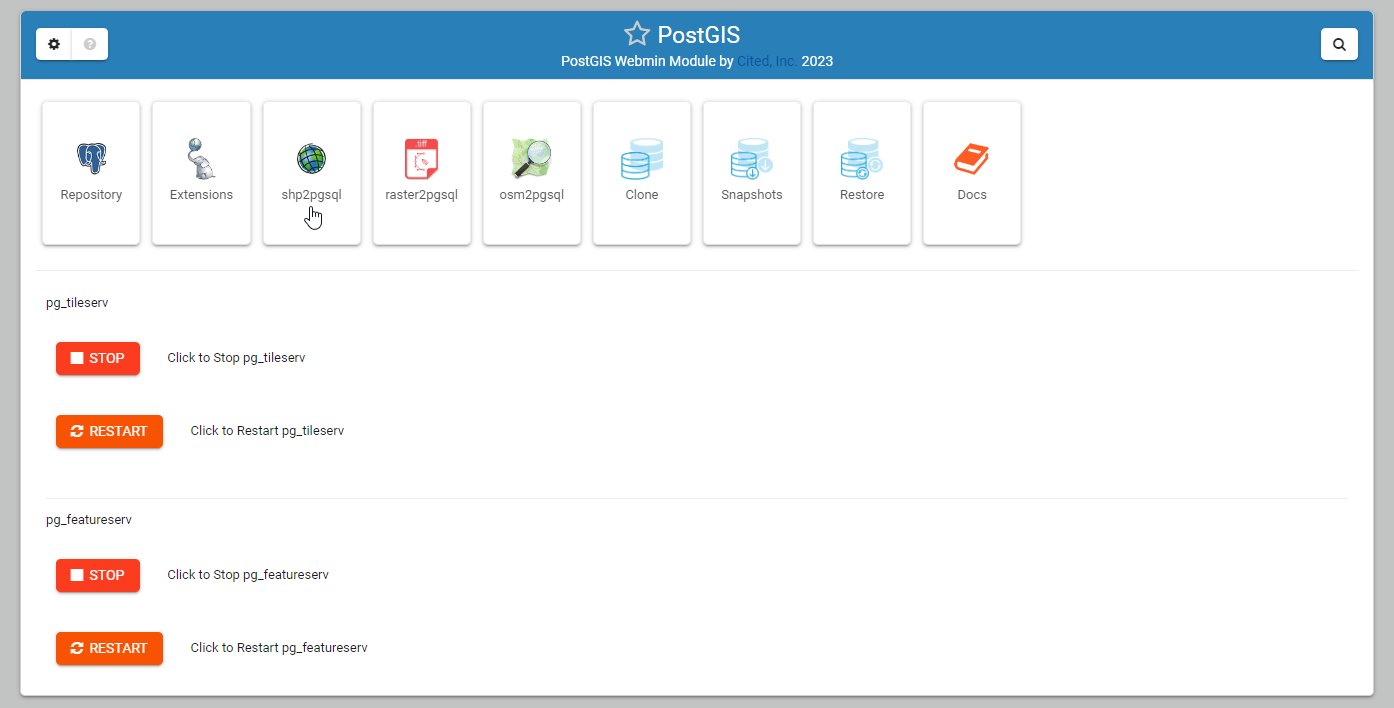Viewport: 1394px width, 708px height.
Task: Restart the pg_featureserv service
Action: (x=109, y=648)
